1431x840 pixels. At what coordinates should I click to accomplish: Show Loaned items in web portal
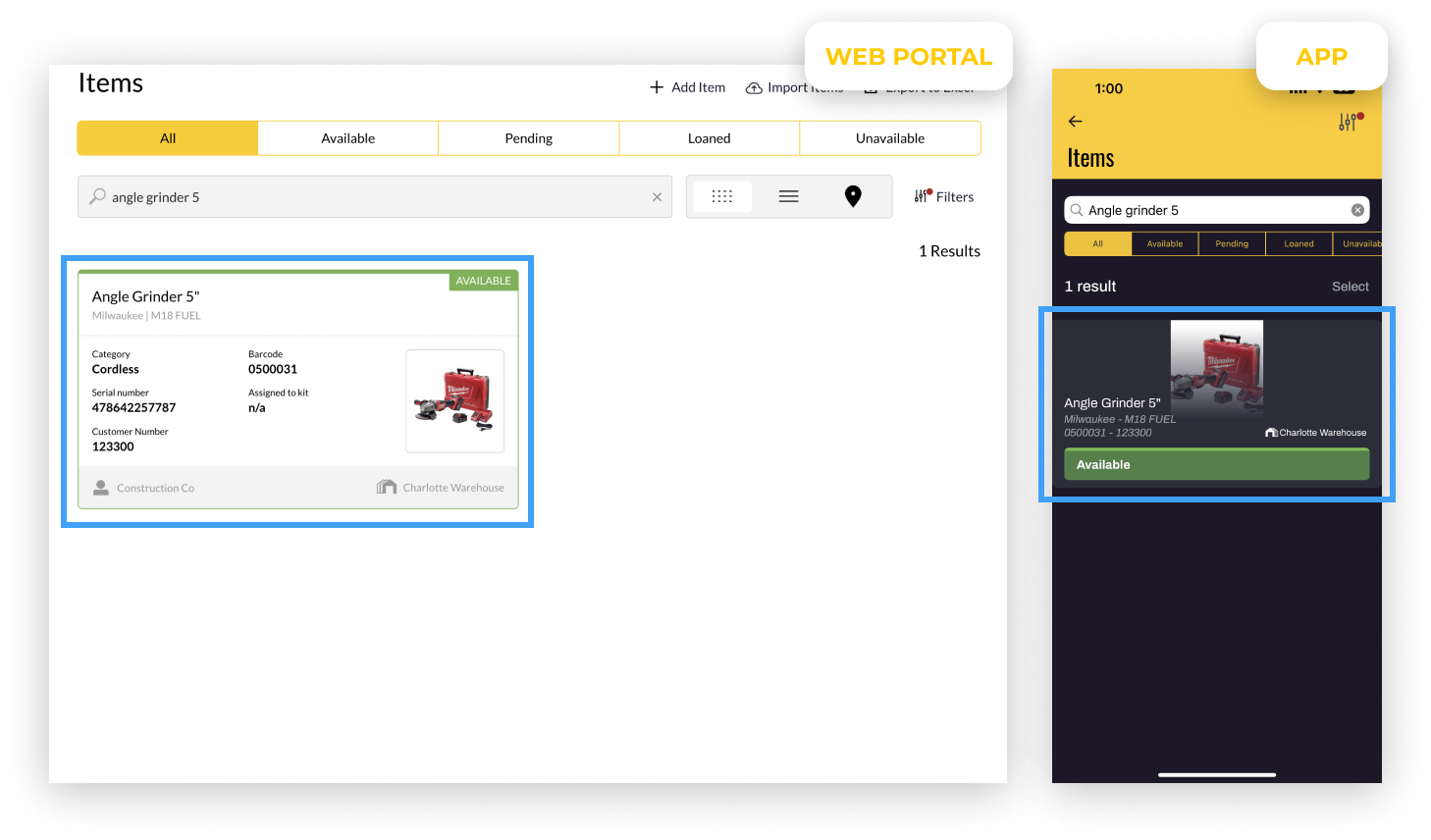(709, 138)
